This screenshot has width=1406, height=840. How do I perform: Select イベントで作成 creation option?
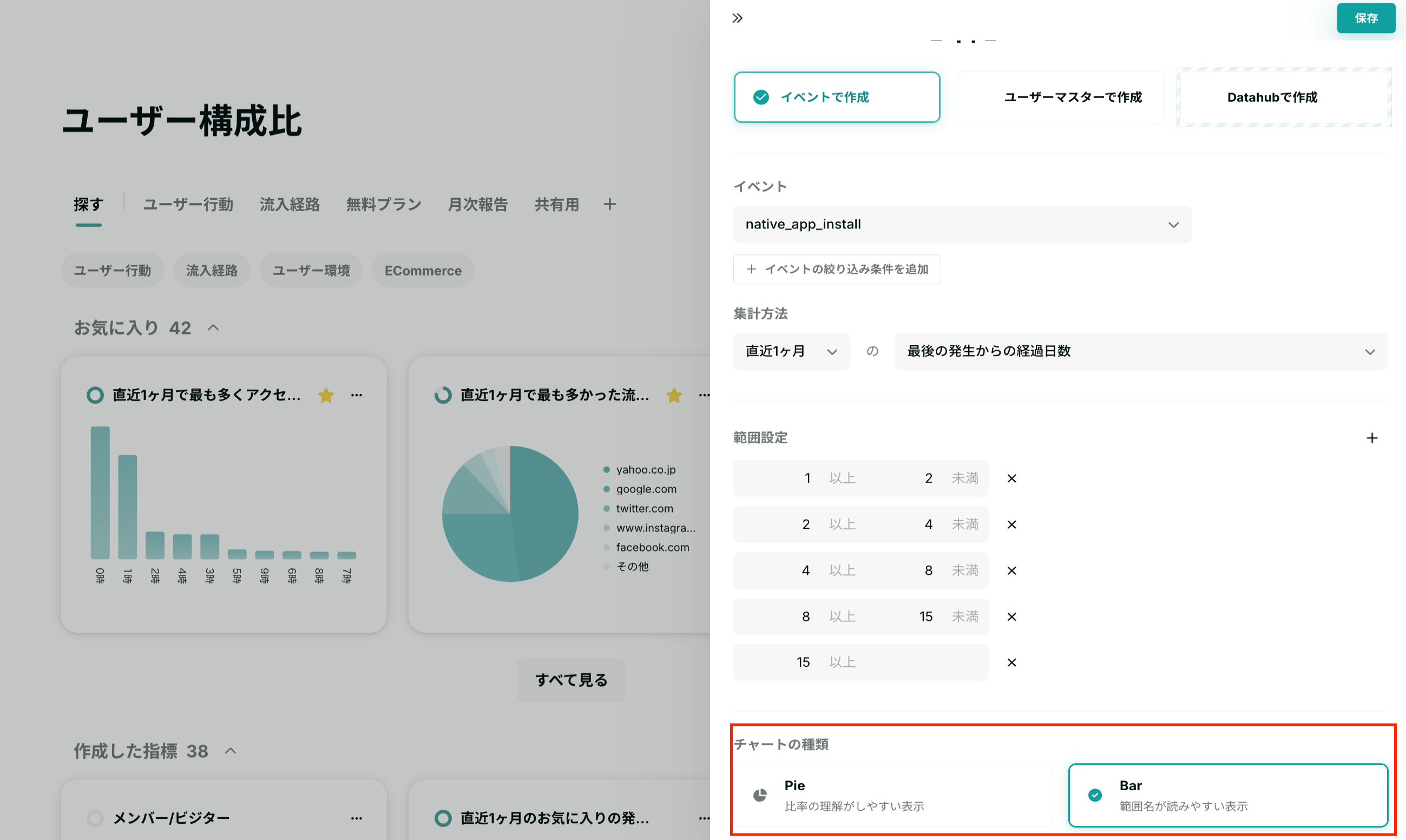836,97
